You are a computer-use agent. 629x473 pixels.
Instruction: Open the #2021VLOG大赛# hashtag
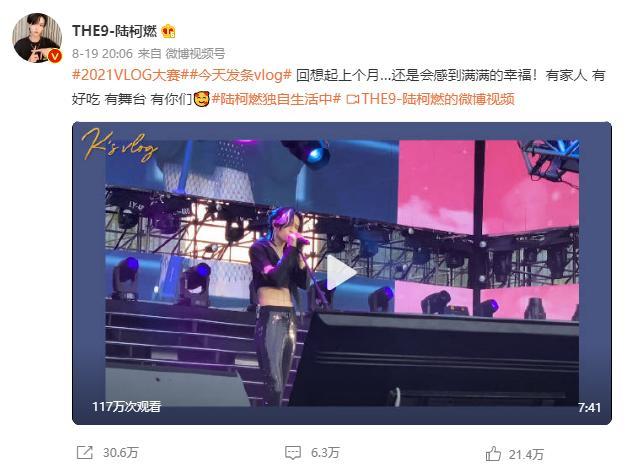(126, 75)
